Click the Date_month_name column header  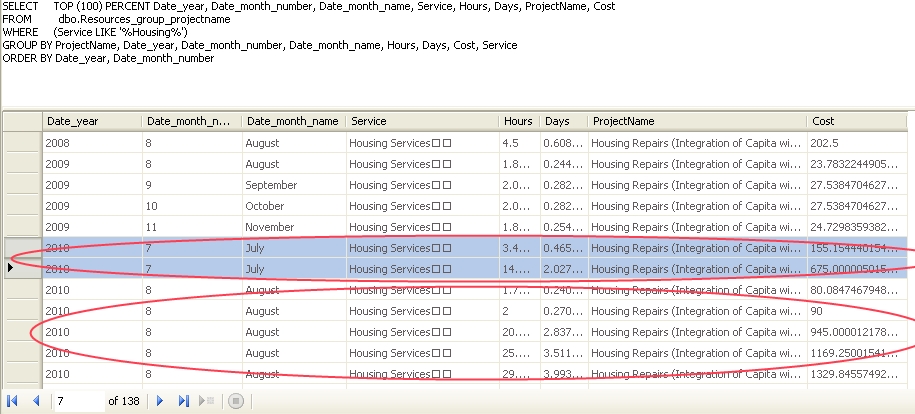(x=292, y=121)
